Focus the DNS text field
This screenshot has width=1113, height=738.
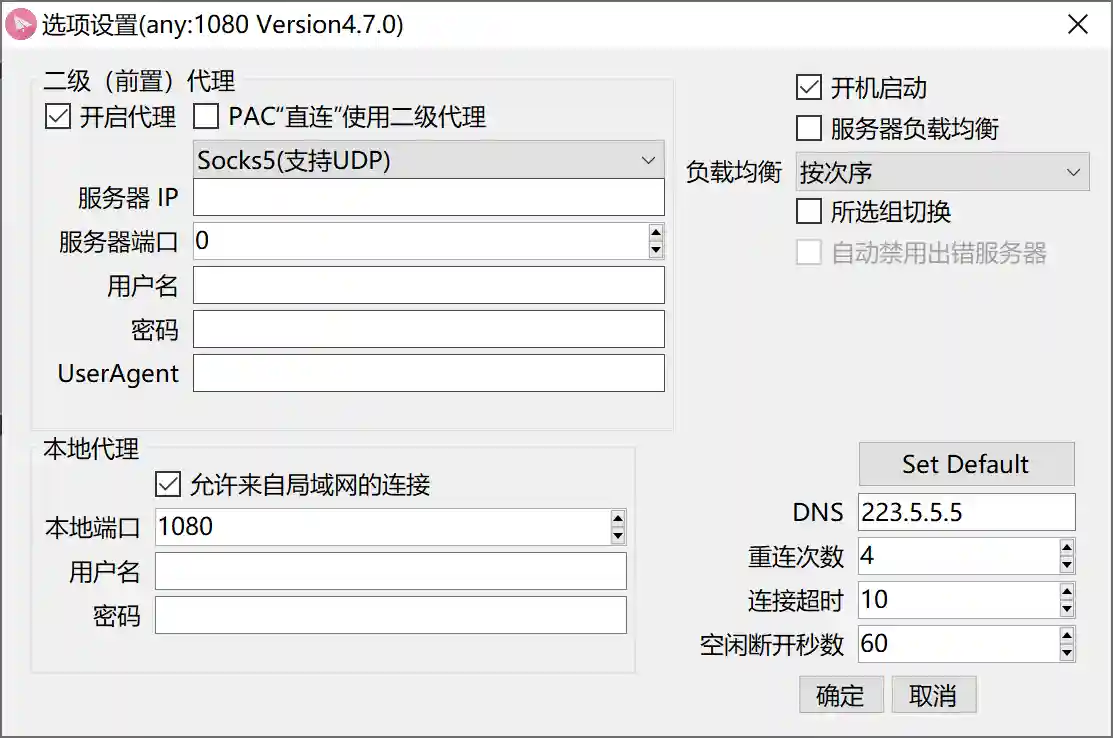[x=966, y=512]
